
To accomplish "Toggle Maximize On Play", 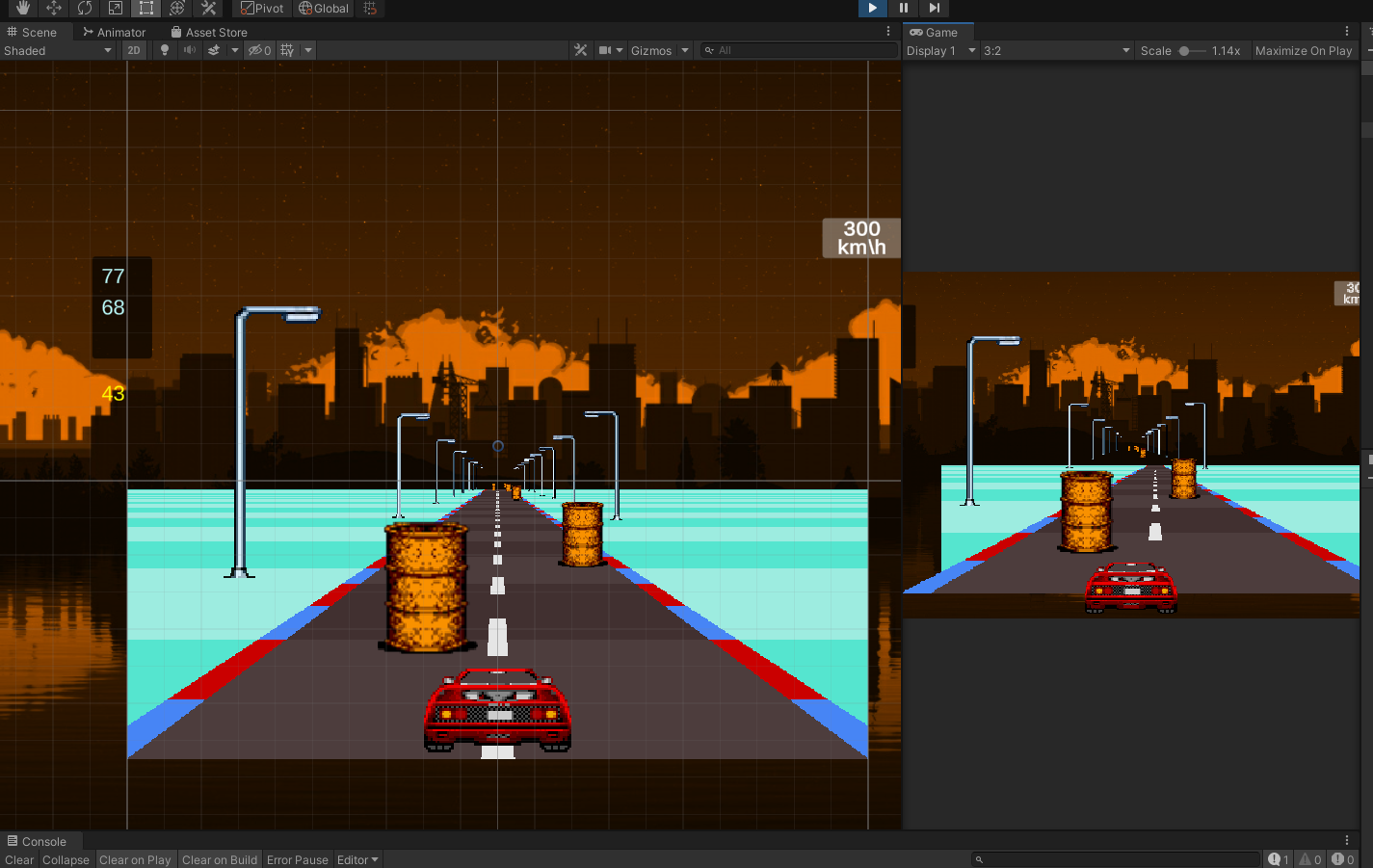I will click(1304, 50).
